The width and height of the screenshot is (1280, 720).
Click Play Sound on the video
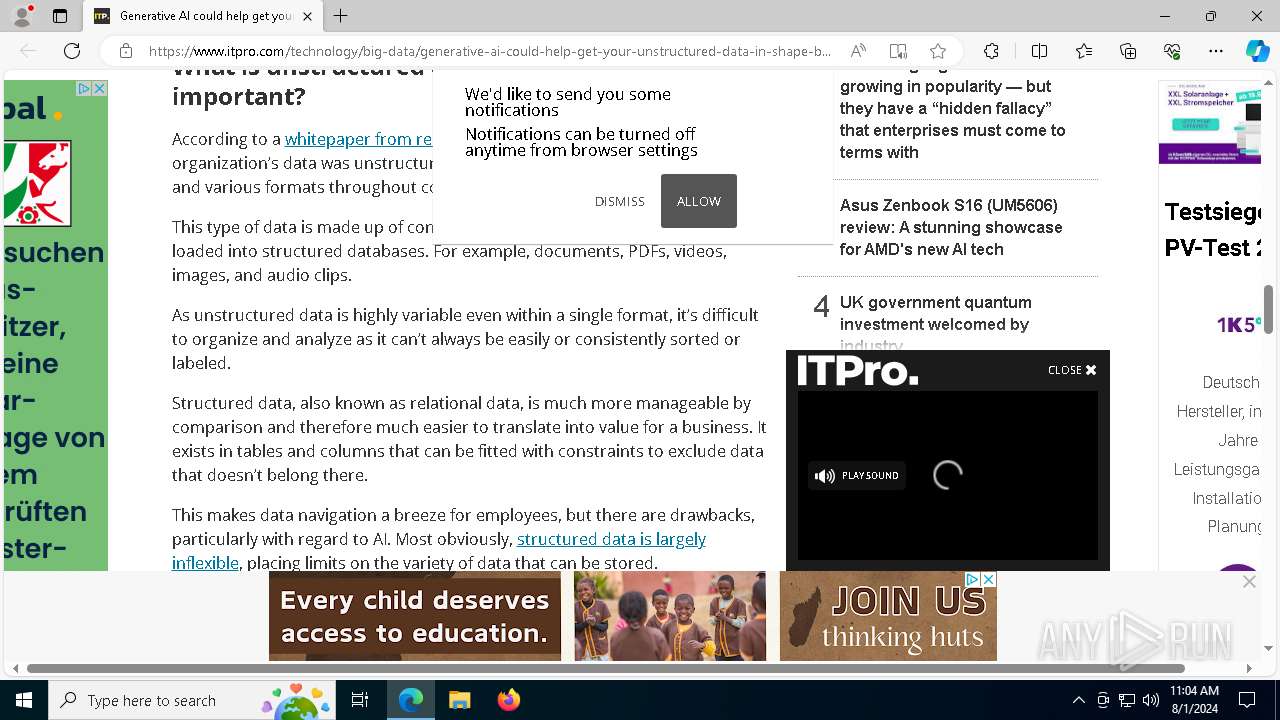(857, 476)
